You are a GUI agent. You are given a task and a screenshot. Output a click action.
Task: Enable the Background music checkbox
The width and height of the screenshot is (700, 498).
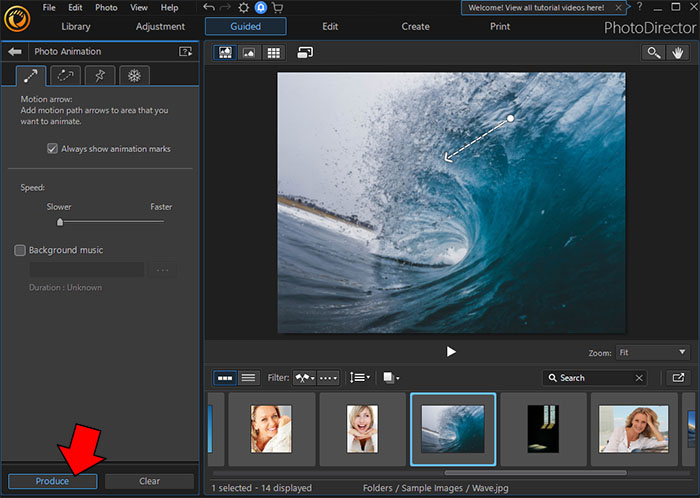(x=20, y=250)
